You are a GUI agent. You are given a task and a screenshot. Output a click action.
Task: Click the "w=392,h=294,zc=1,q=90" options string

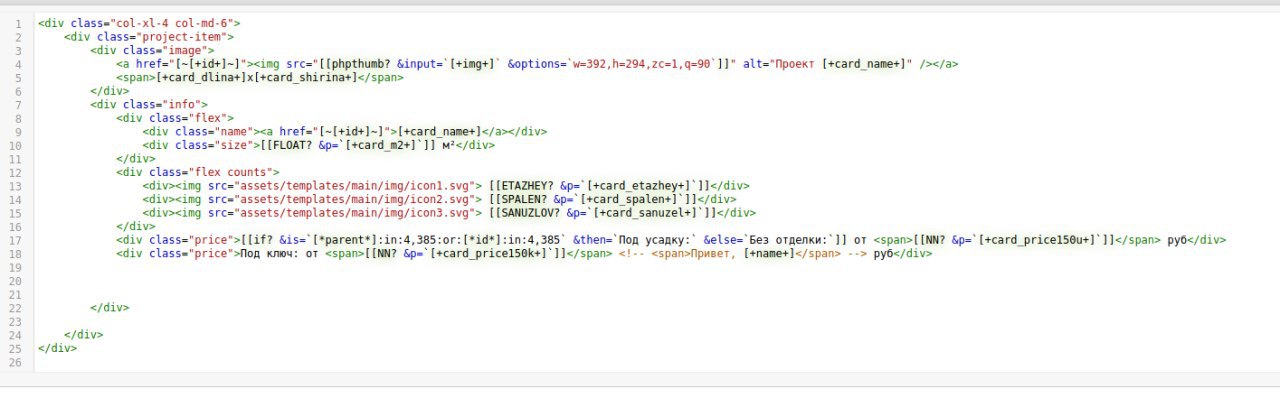pos(642,64)
